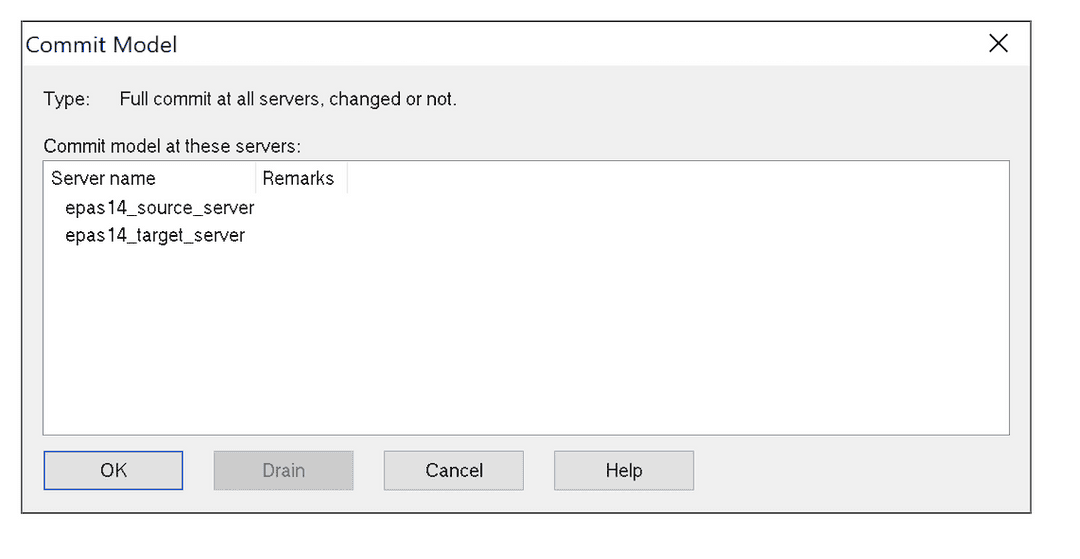Viewport: 1080px width, 559px height.
Task: Click the Drain button
Action: point(283,470)
